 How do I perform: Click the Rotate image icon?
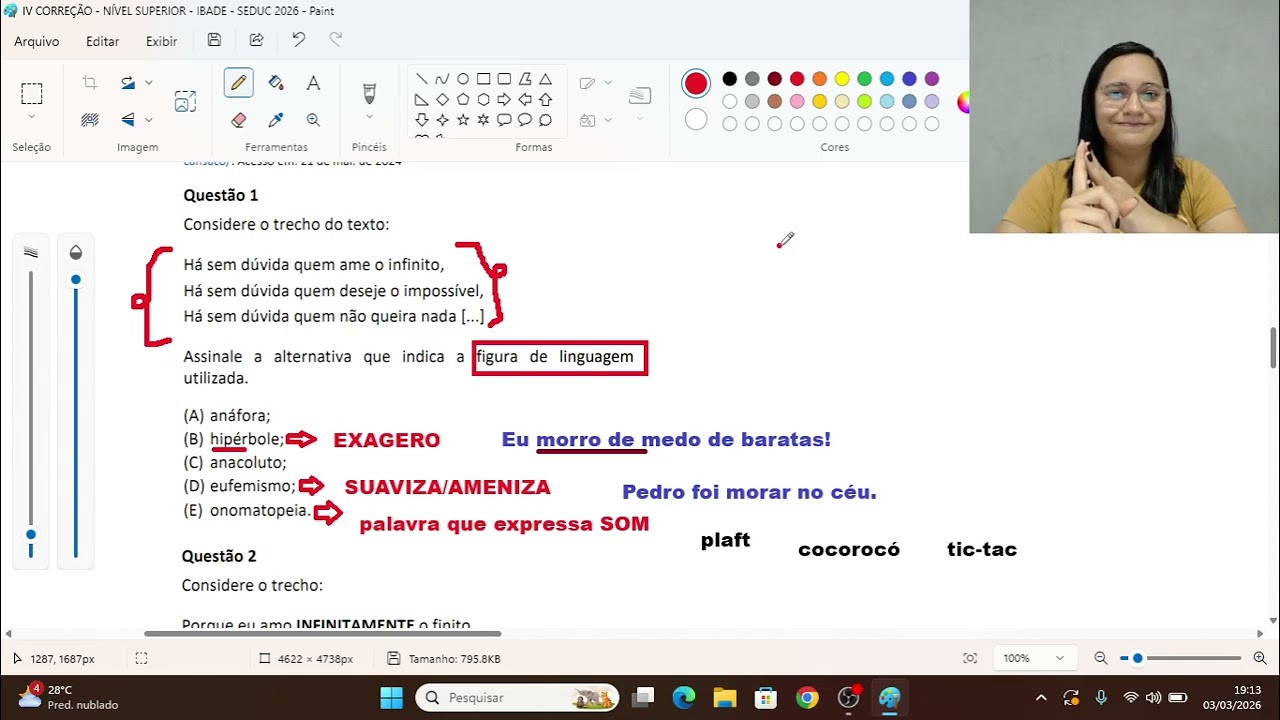tap(128, 83)
